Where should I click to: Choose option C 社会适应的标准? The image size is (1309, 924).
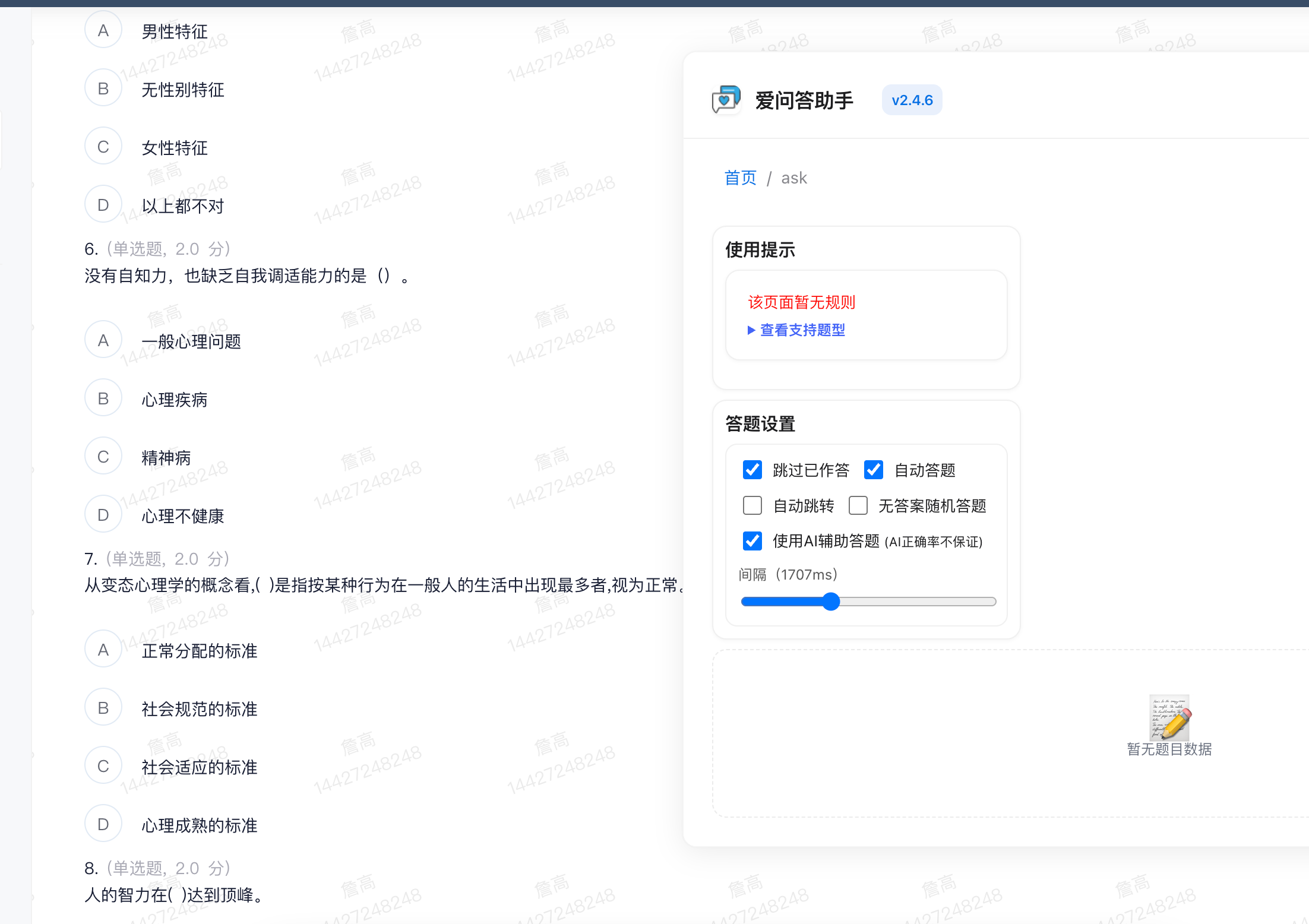coord(103,766)
